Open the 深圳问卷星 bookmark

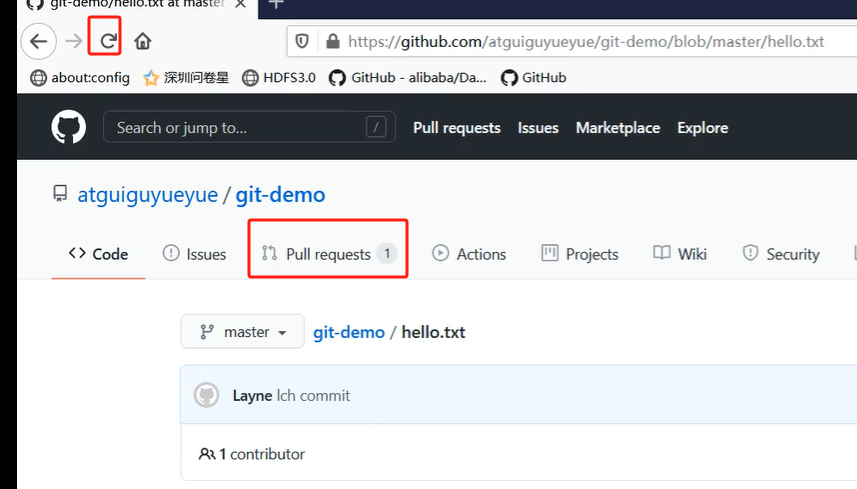click(186, 78)
